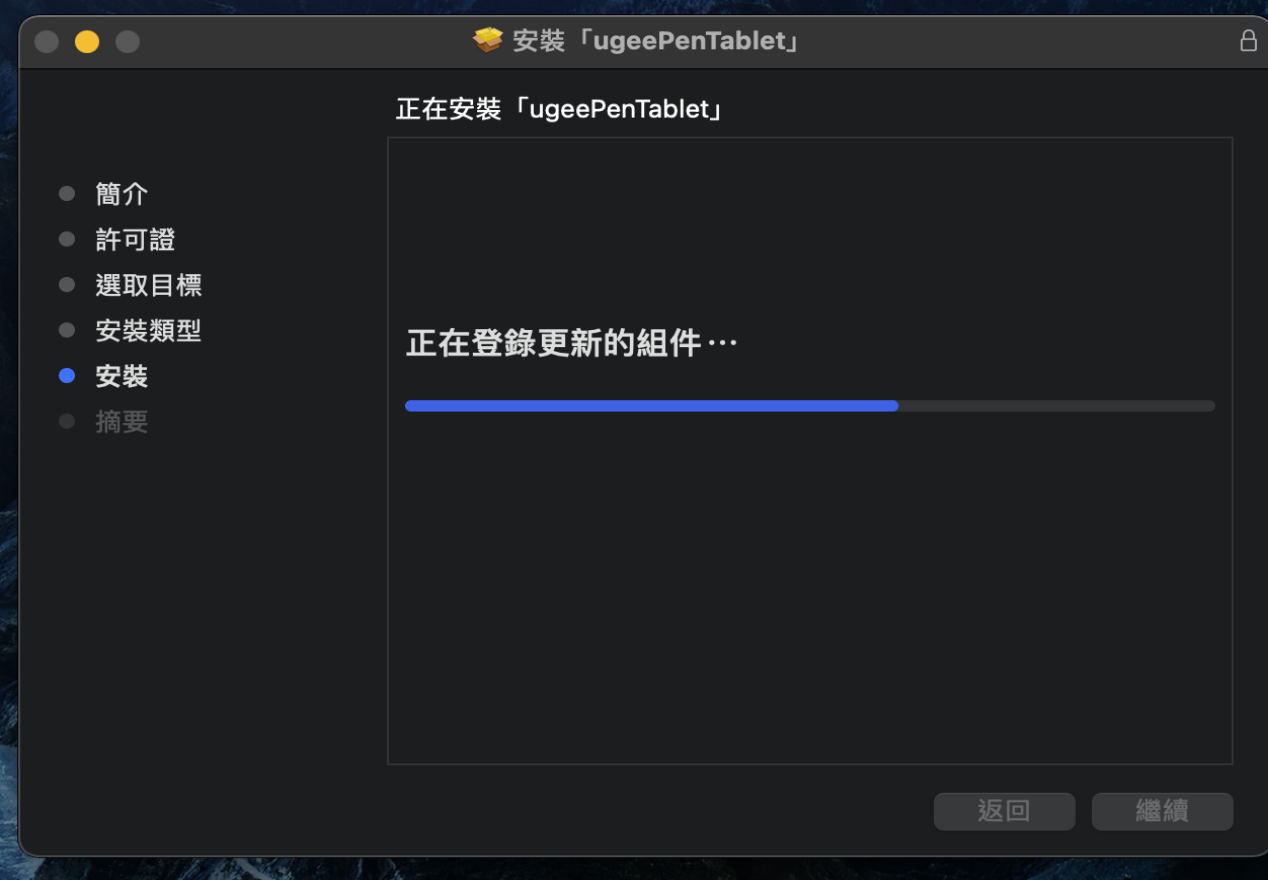
Task: Click the 繼續 button
Action: click(x=1162, y=811)
